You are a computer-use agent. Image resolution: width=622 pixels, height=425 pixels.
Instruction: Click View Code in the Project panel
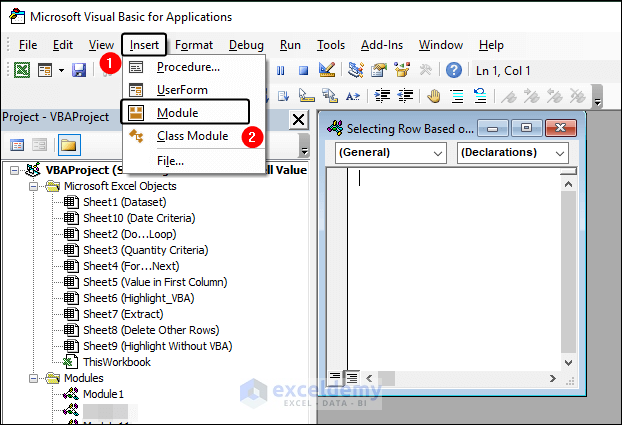[17, 145]
